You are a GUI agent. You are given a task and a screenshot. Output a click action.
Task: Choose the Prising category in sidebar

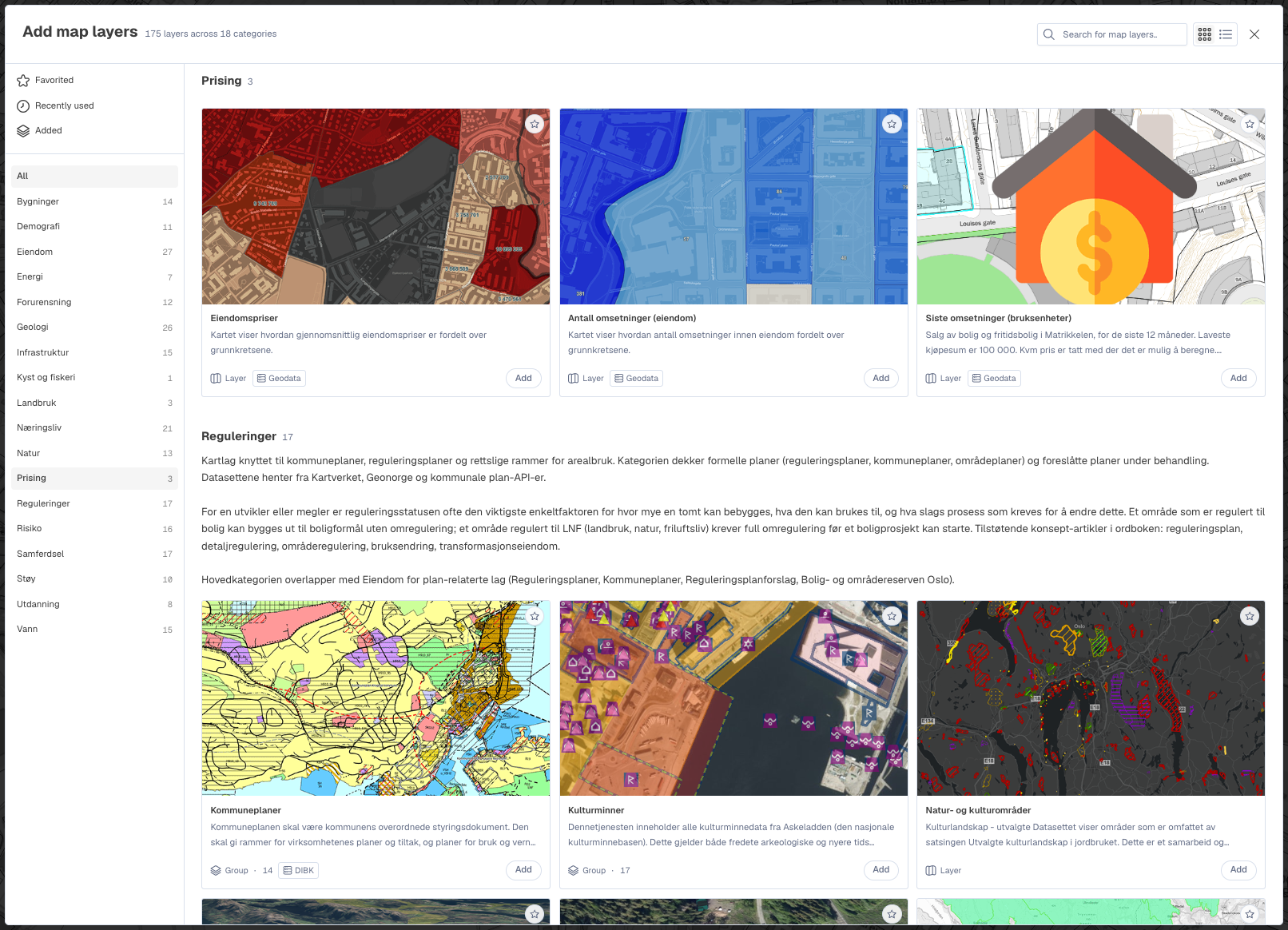tap(94, 478)
